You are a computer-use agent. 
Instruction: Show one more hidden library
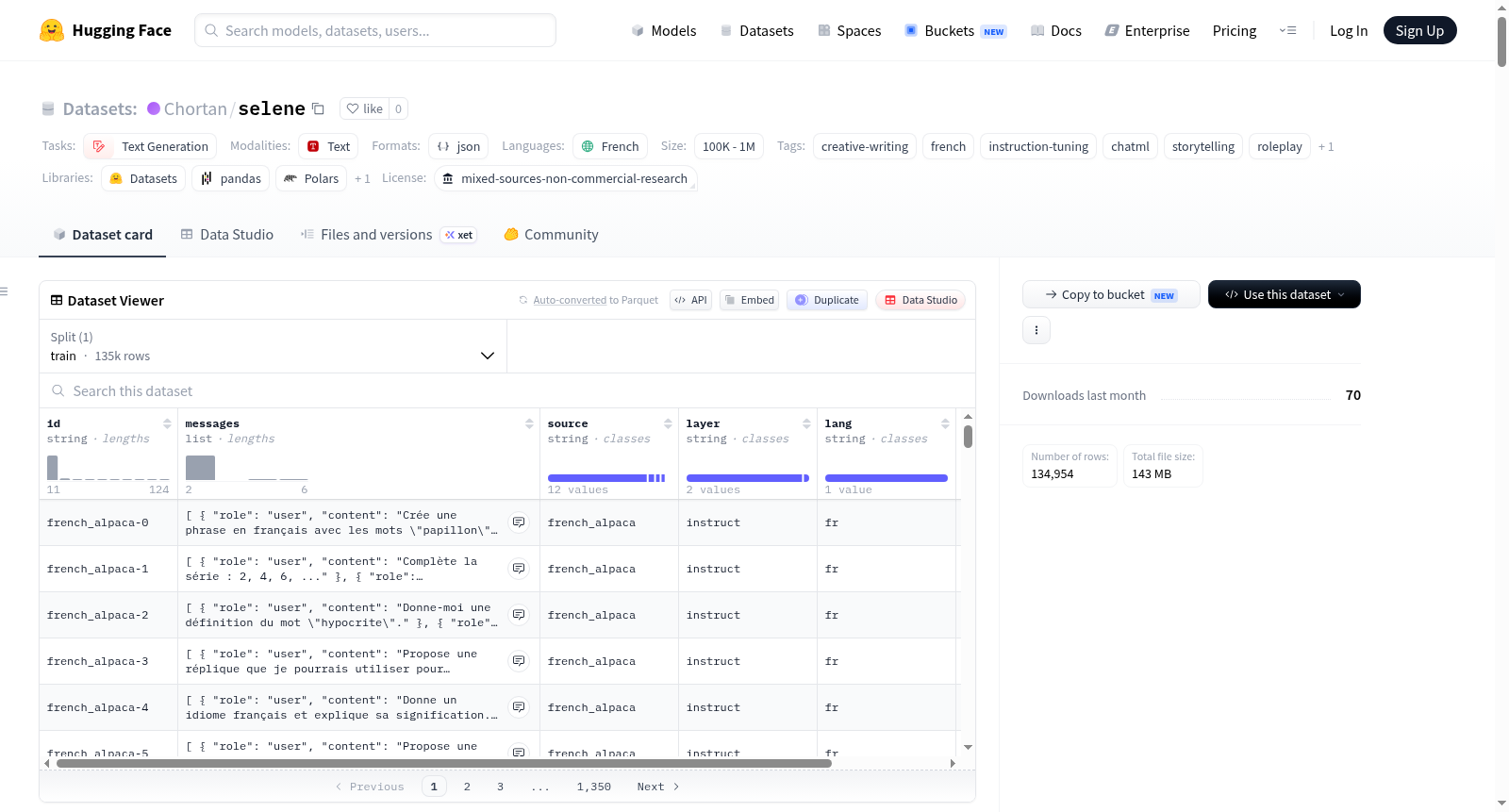pos(362,179)
